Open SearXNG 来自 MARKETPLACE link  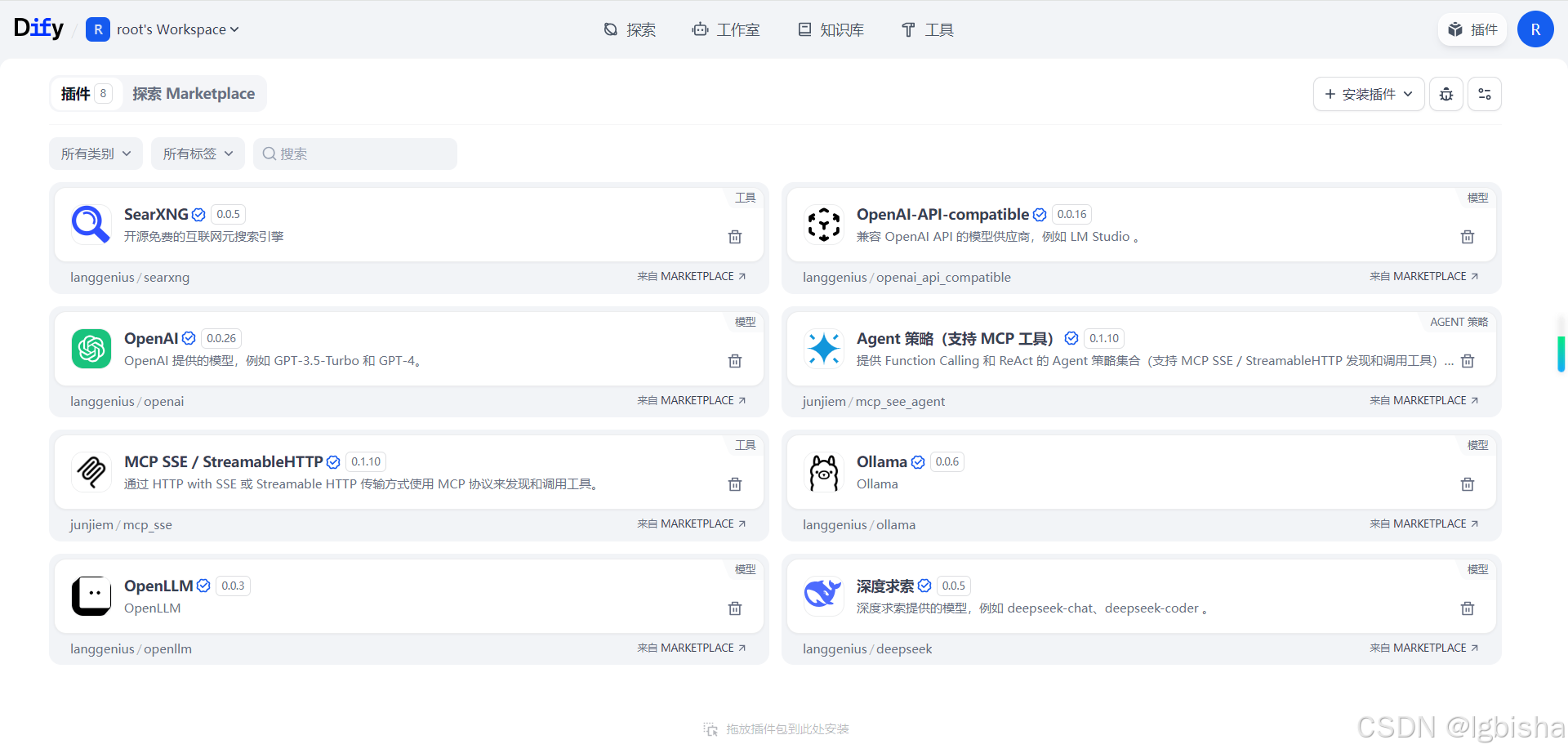(x=692, y=276)
